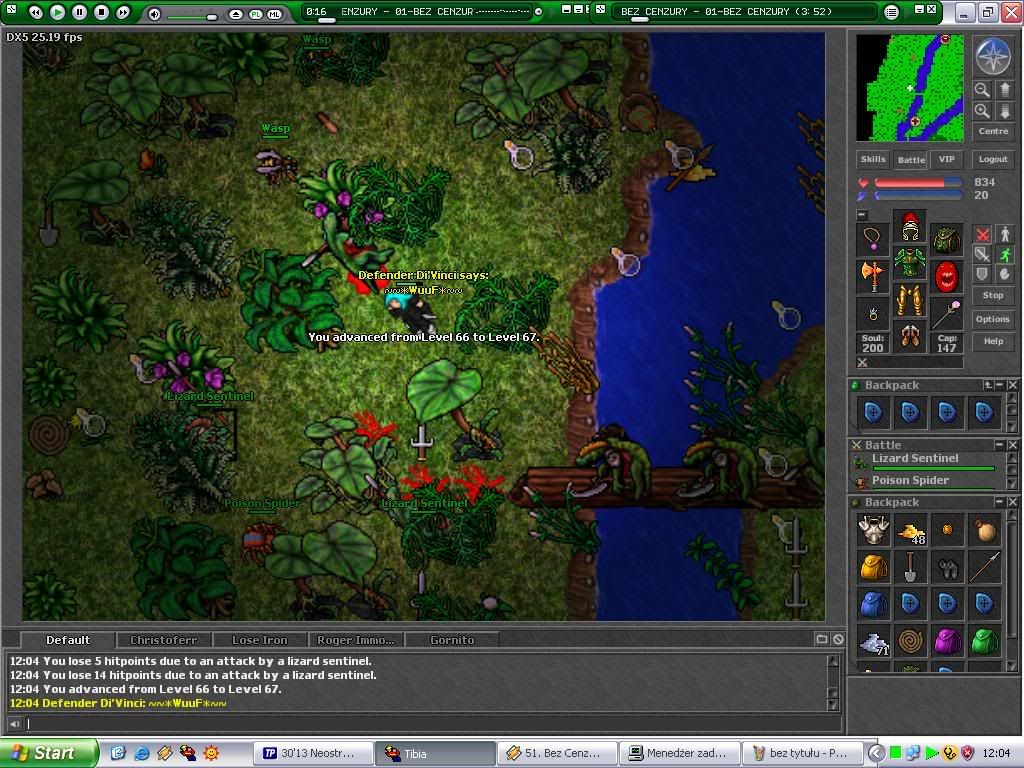
Task: Click the red demon shield slot
Action: coord(946,276)
